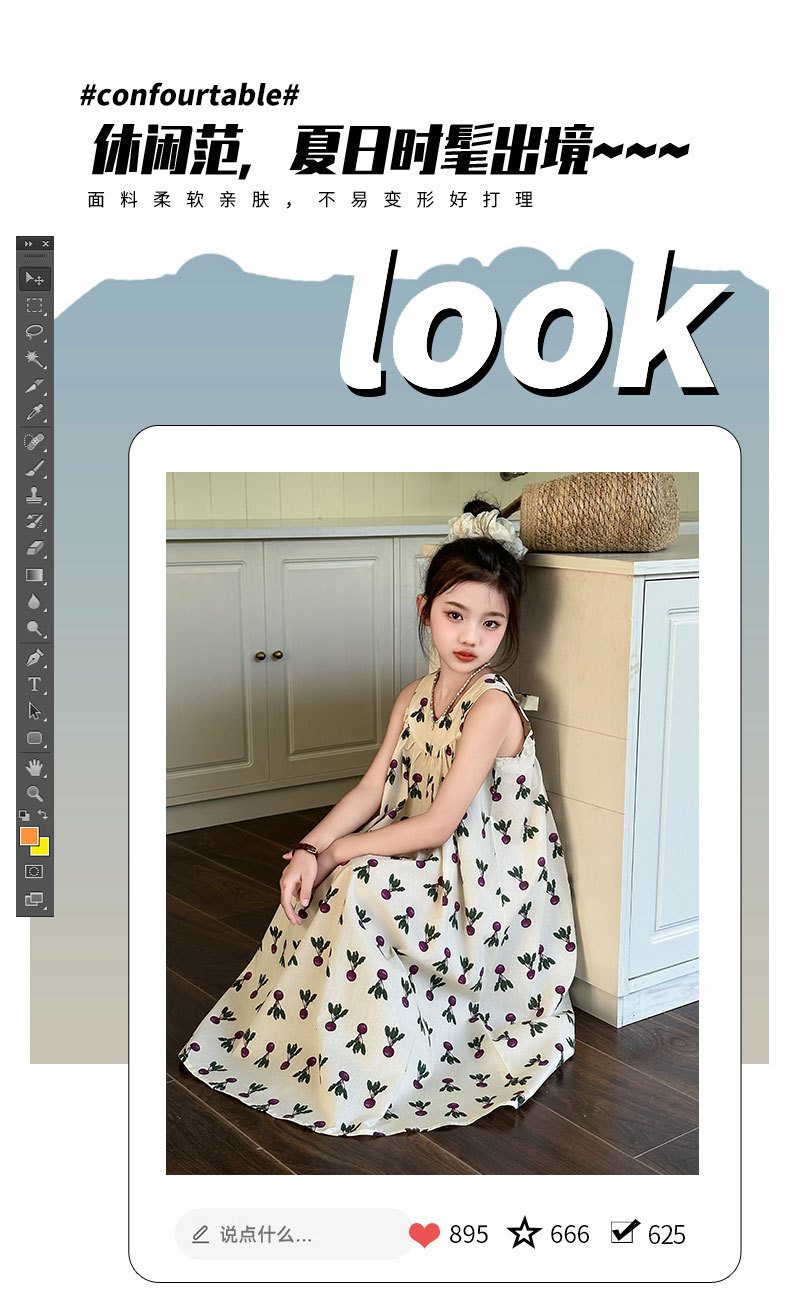The width and height of the screenshot is (790, 1315).
Task: Select the History Brush tool
Action: [35, 521]
